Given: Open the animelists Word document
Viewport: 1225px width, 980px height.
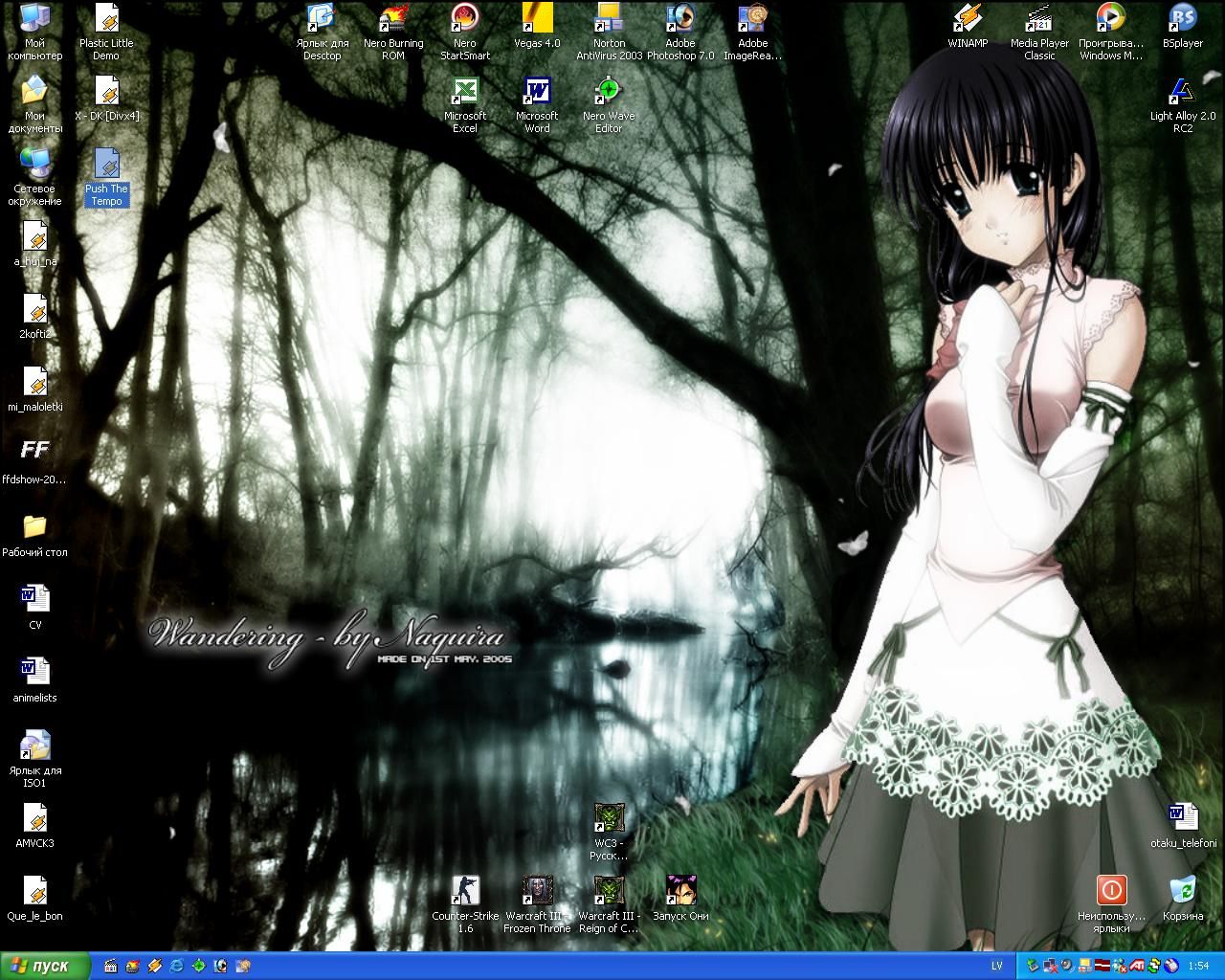Looking at the screenshot, I should [x=34, y=681].
